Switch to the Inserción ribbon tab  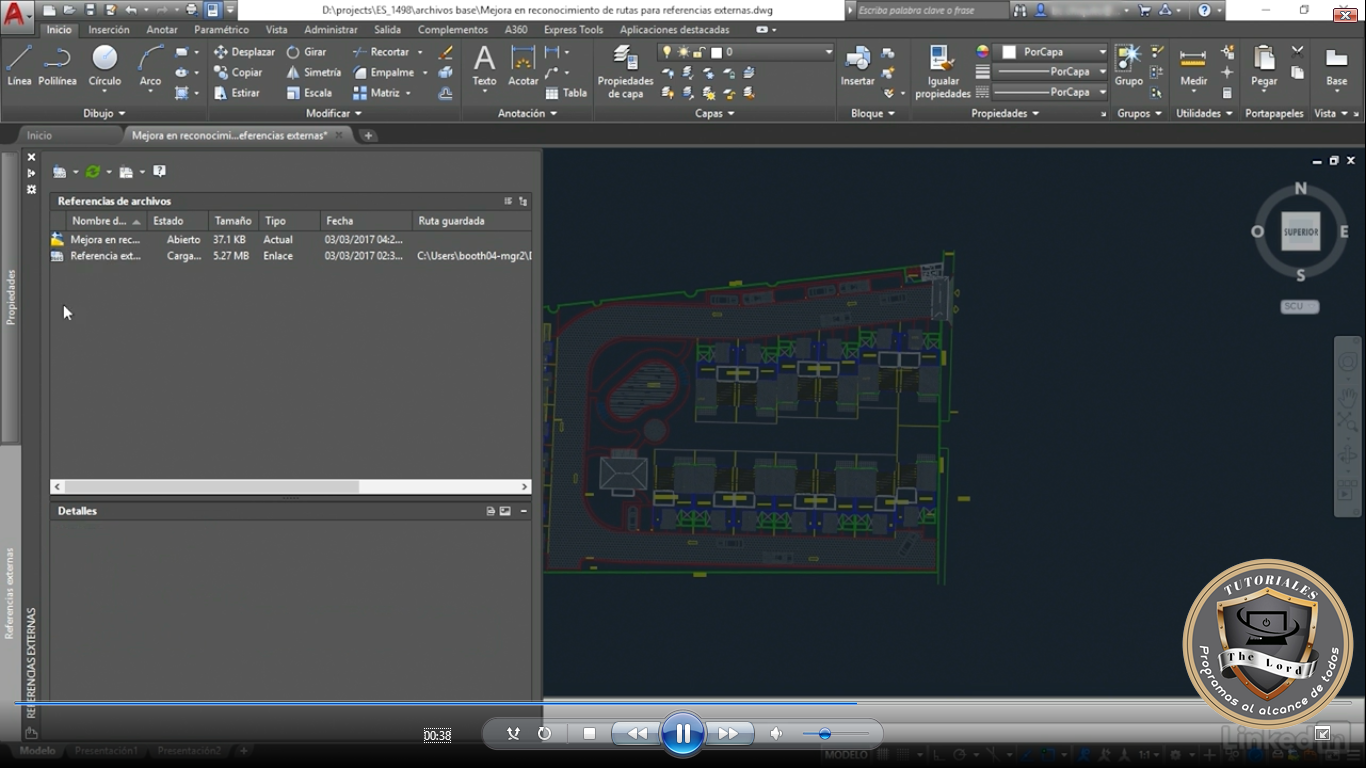[109, 29]
